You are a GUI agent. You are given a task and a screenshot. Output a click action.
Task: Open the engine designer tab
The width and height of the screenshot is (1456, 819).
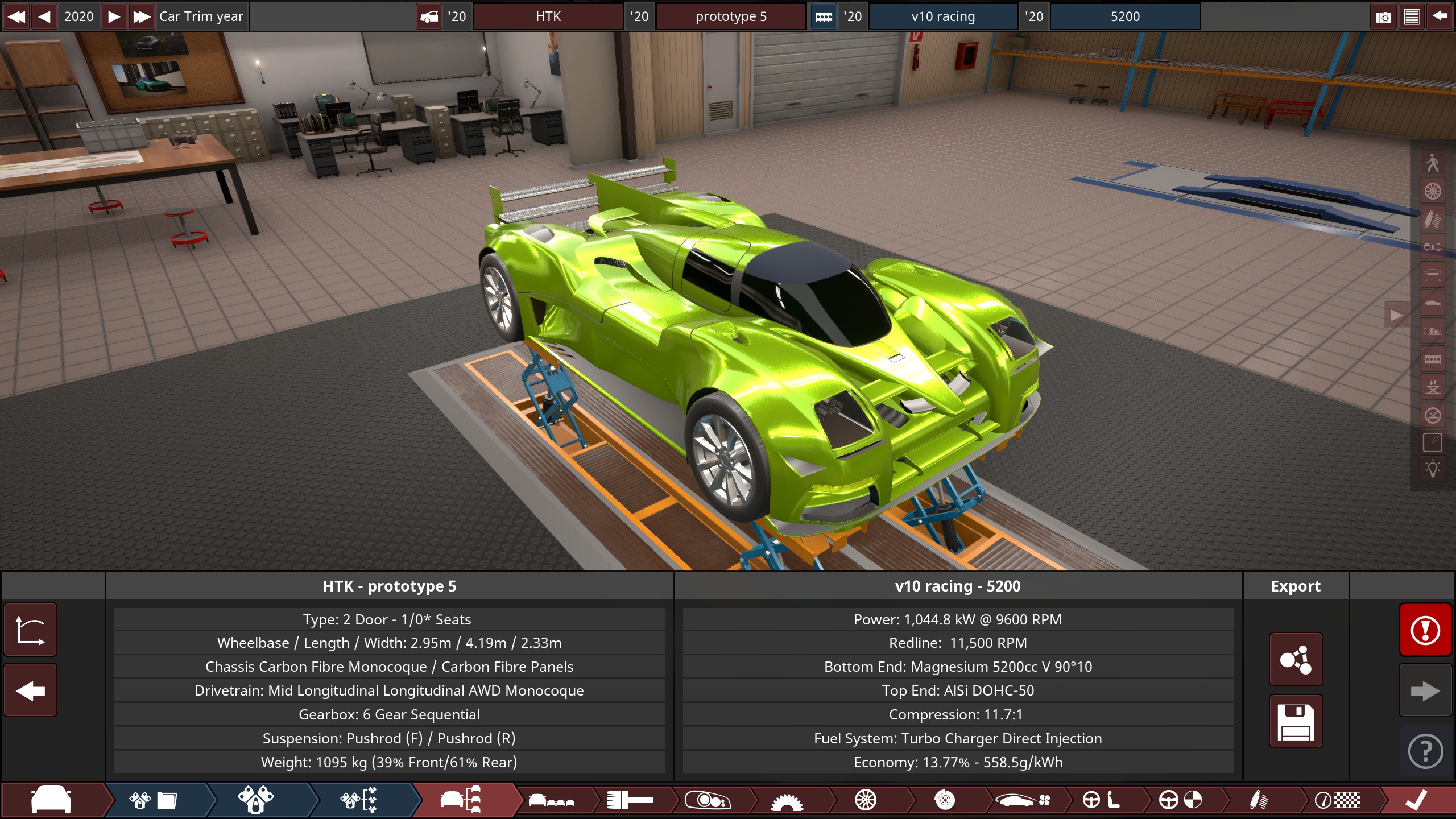(256, 800)
